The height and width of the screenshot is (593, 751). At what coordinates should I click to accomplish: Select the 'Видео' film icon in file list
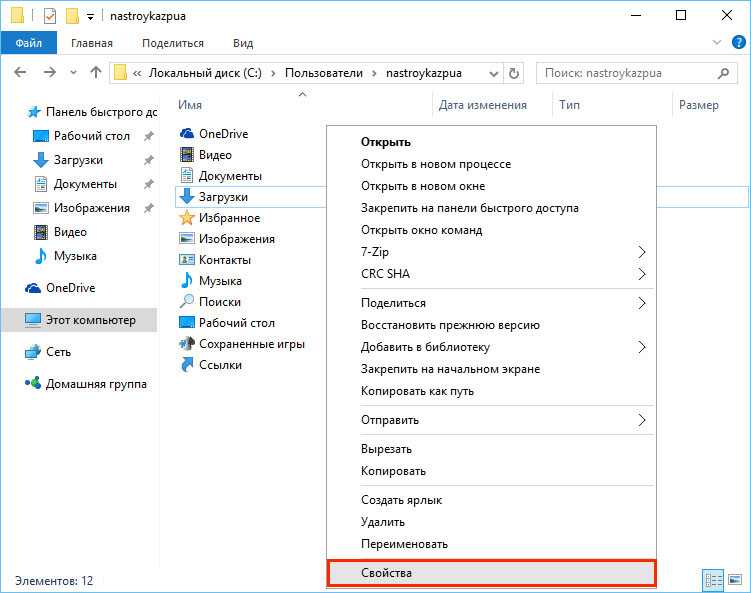pos(186,155)
